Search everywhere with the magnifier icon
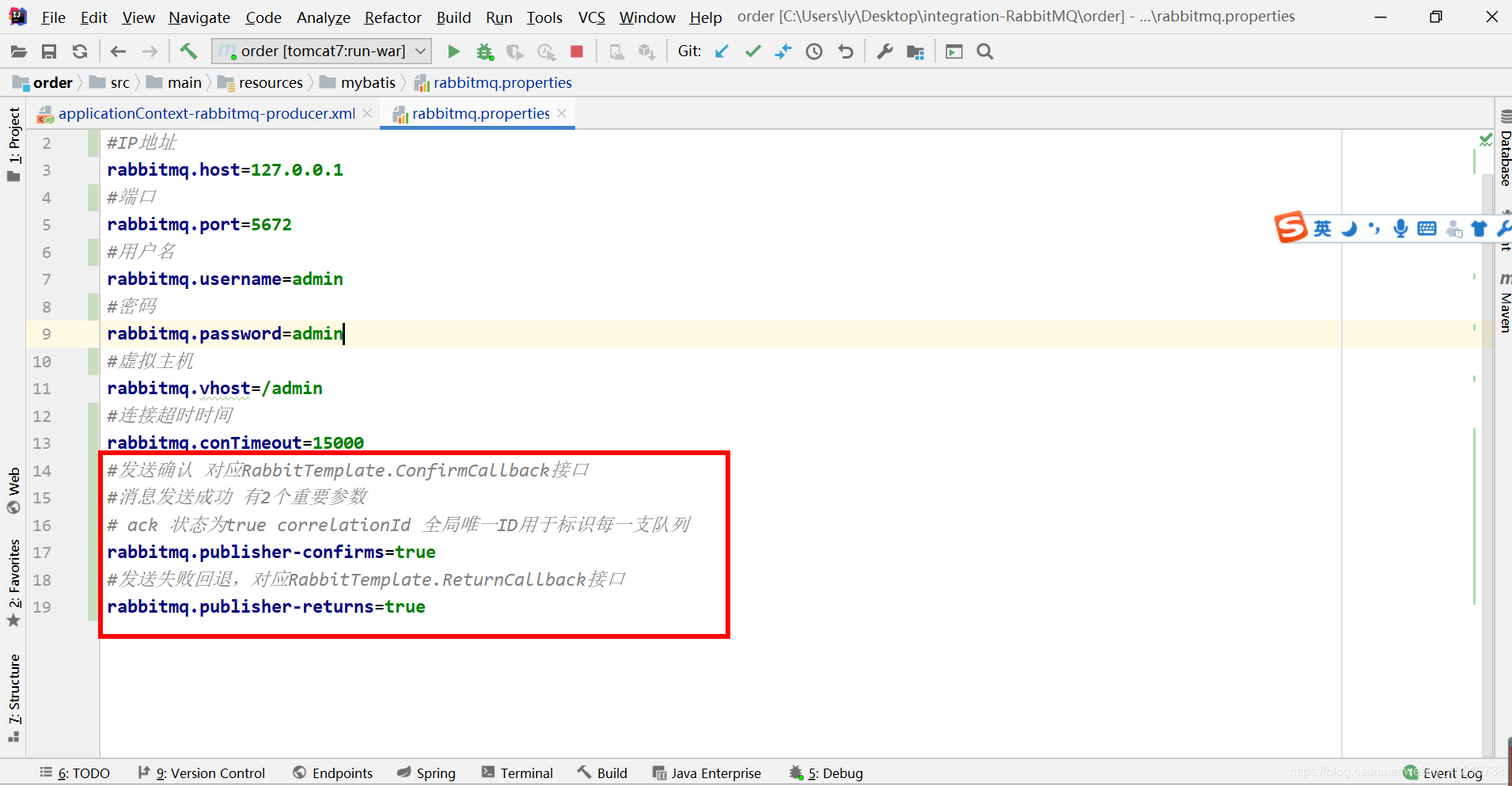 [x=985, y=51]
